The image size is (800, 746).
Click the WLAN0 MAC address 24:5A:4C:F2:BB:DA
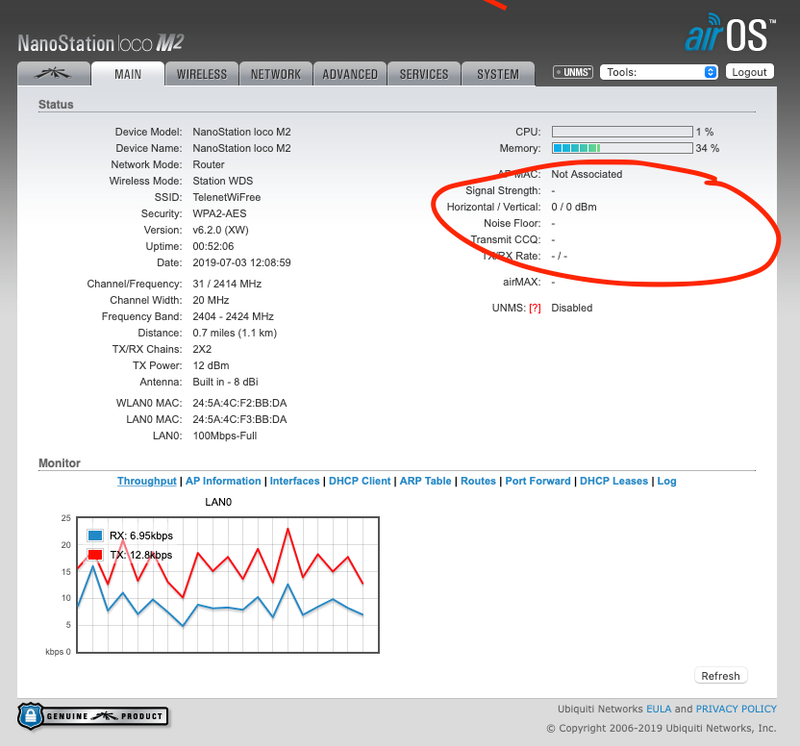click(240, 403)
